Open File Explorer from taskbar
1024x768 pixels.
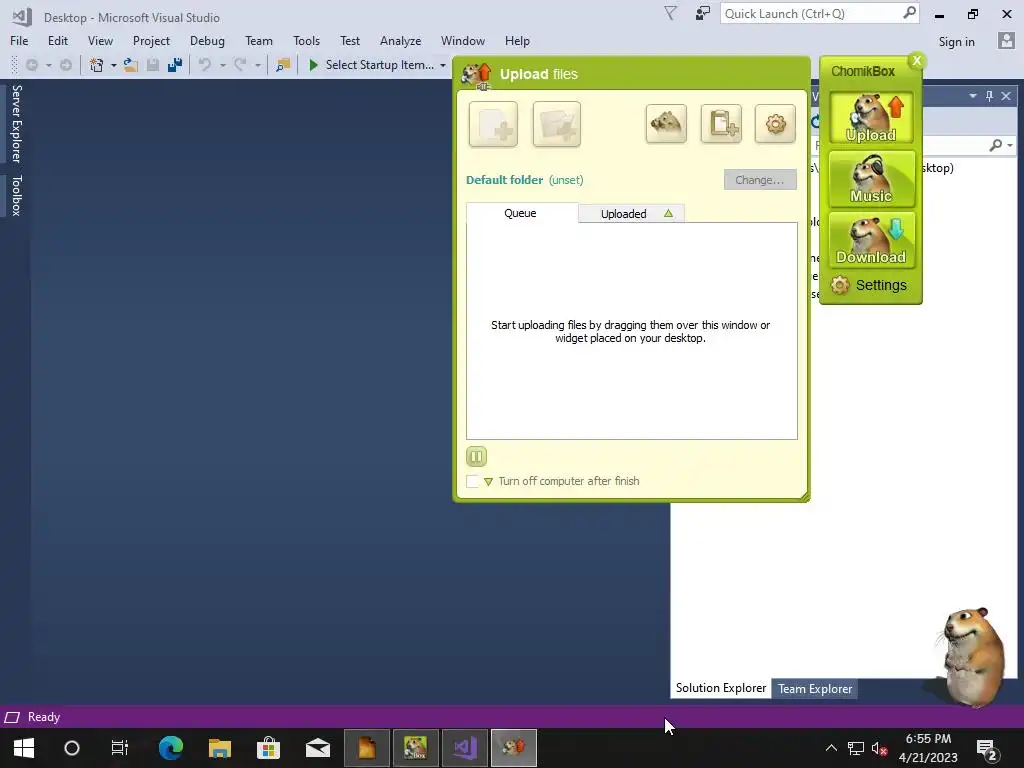pos(219,748)
